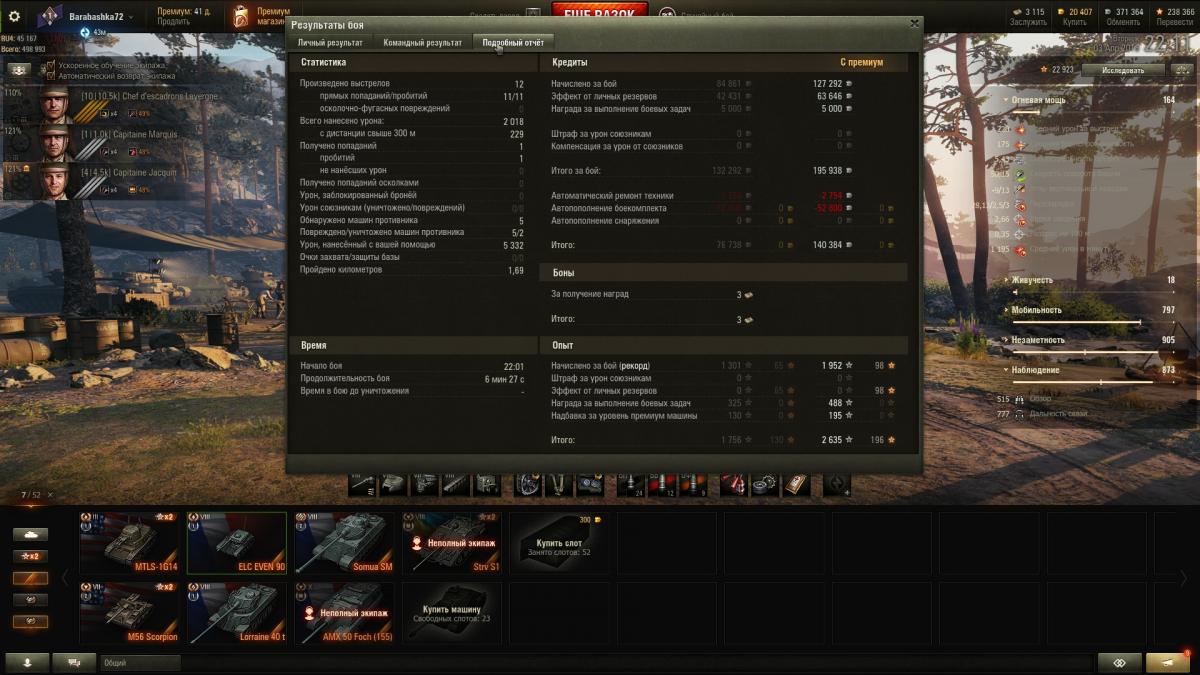Open the shell slot showing 12 rounds

(x=661, y=484)
